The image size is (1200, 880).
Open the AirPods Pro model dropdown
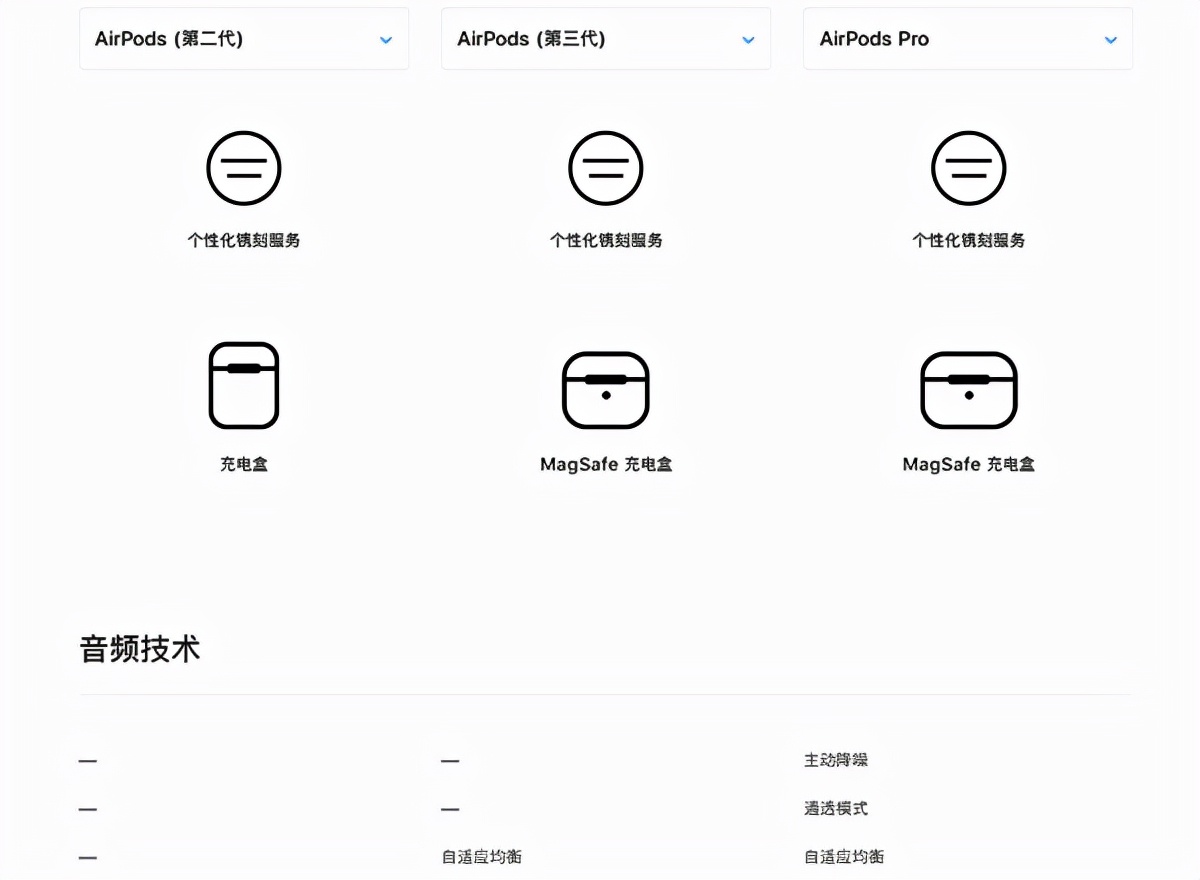click(x=968, y=39)
